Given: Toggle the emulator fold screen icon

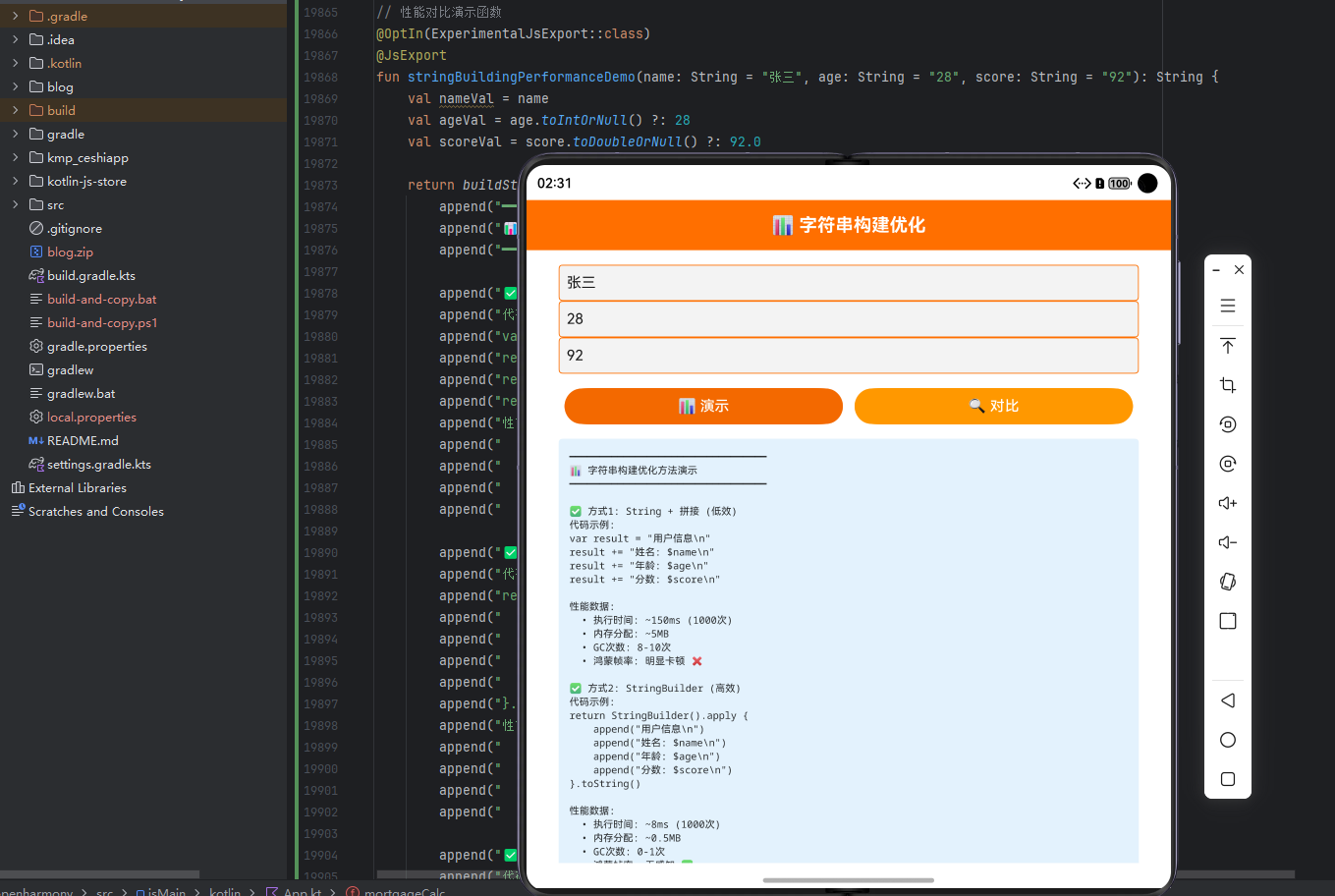Looking at the screenshot, I should pos(1228,621).
